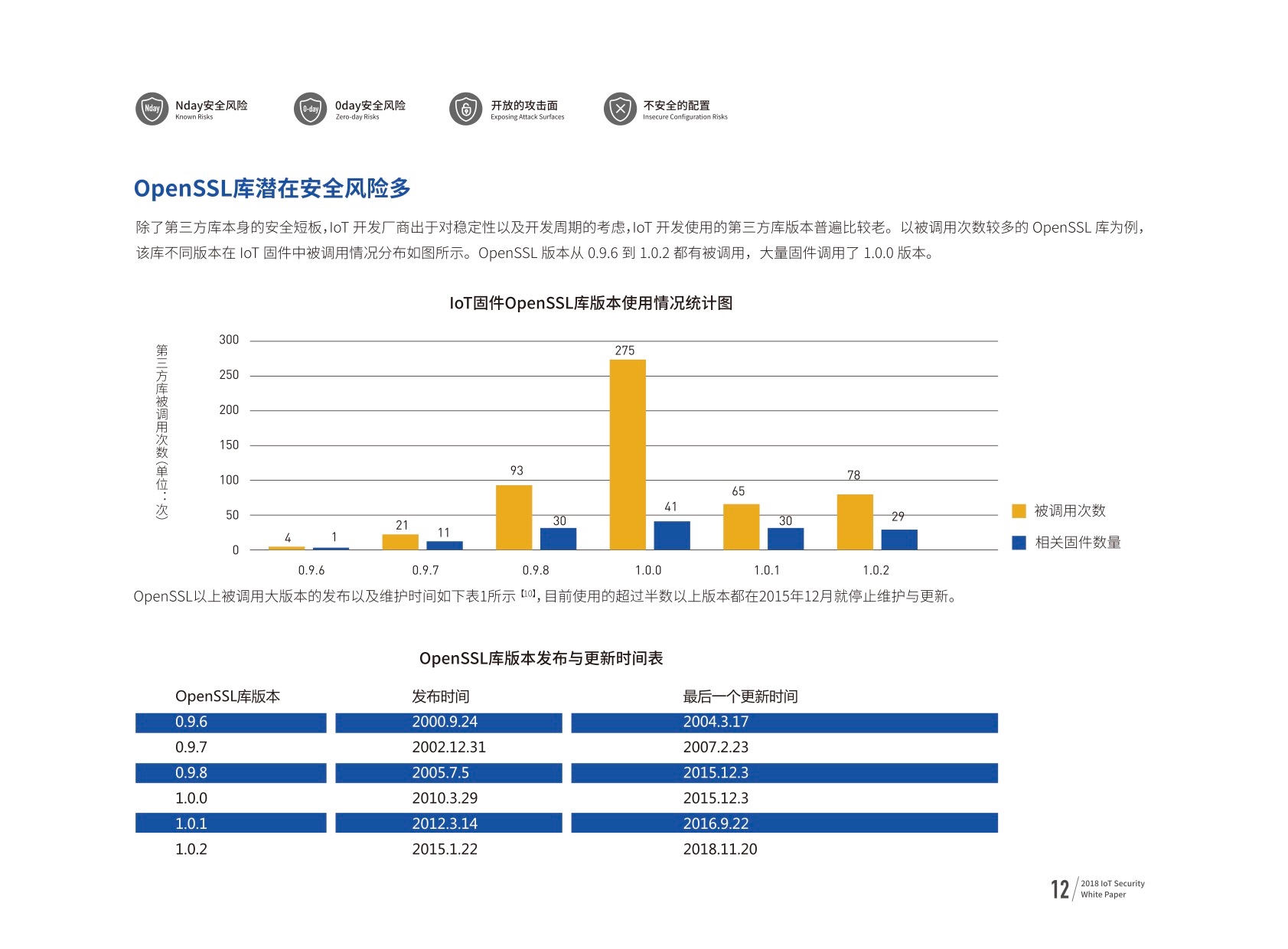Click the blue bar labeled 11
This screenshot has height=949, width=1288.
[x=445, y=546]
